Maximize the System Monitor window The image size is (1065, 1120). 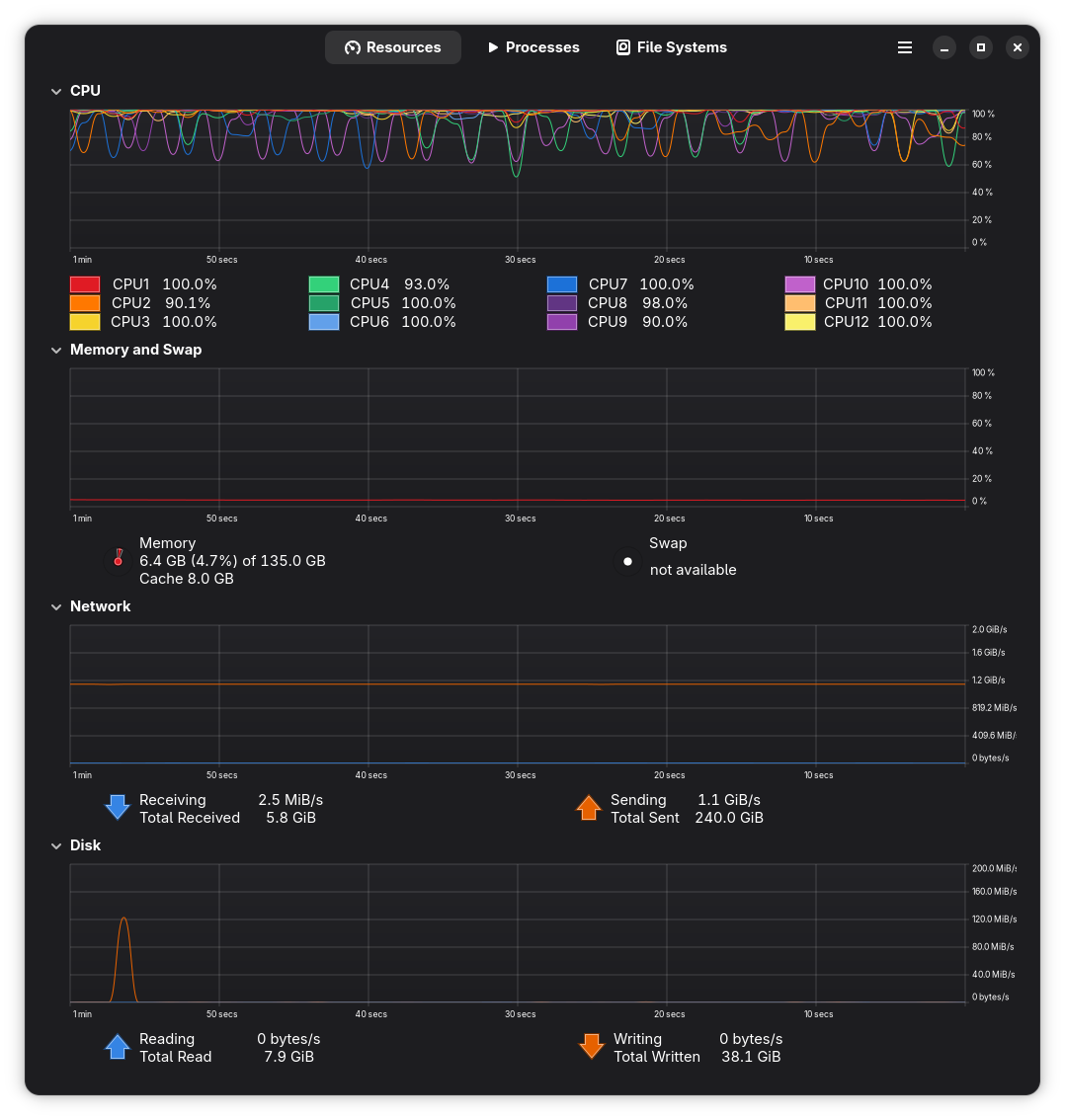click(x=980, y=47)
